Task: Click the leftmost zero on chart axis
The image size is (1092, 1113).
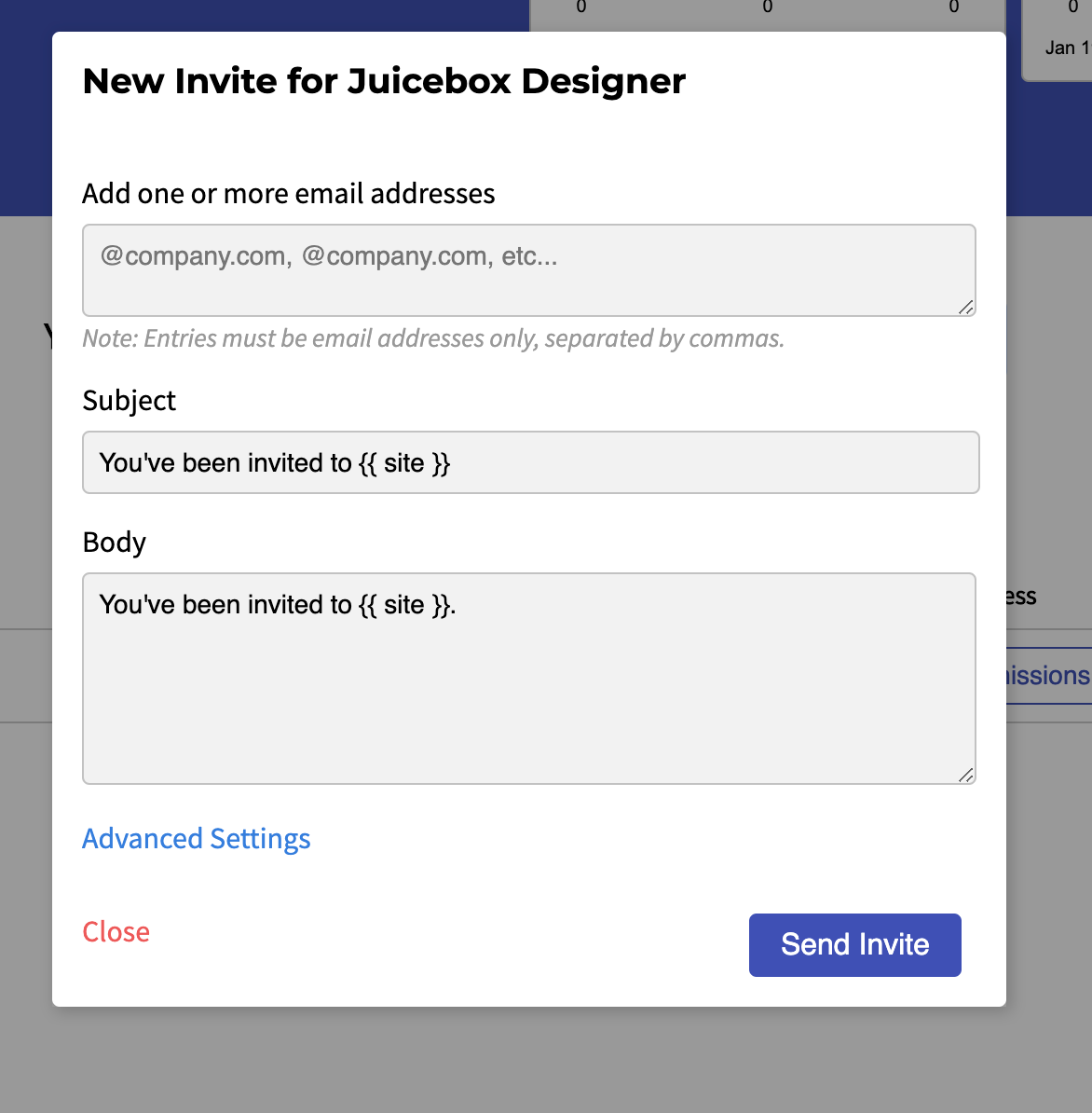Action: click(581, 7)
